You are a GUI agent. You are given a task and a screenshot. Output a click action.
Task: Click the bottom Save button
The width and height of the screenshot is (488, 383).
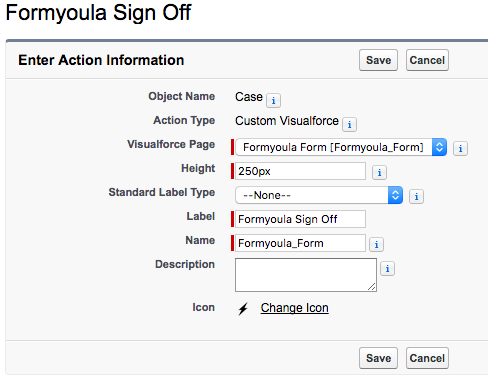(x=378, y=358)
